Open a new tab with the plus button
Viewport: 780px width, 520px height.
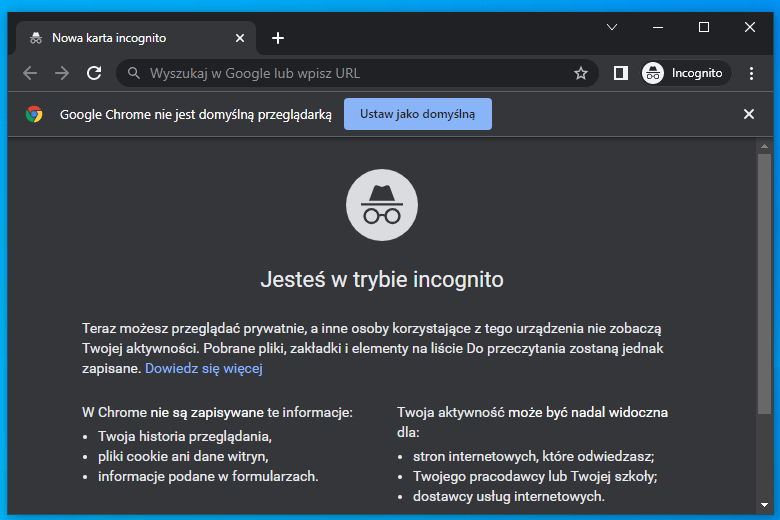pos(278,38)
